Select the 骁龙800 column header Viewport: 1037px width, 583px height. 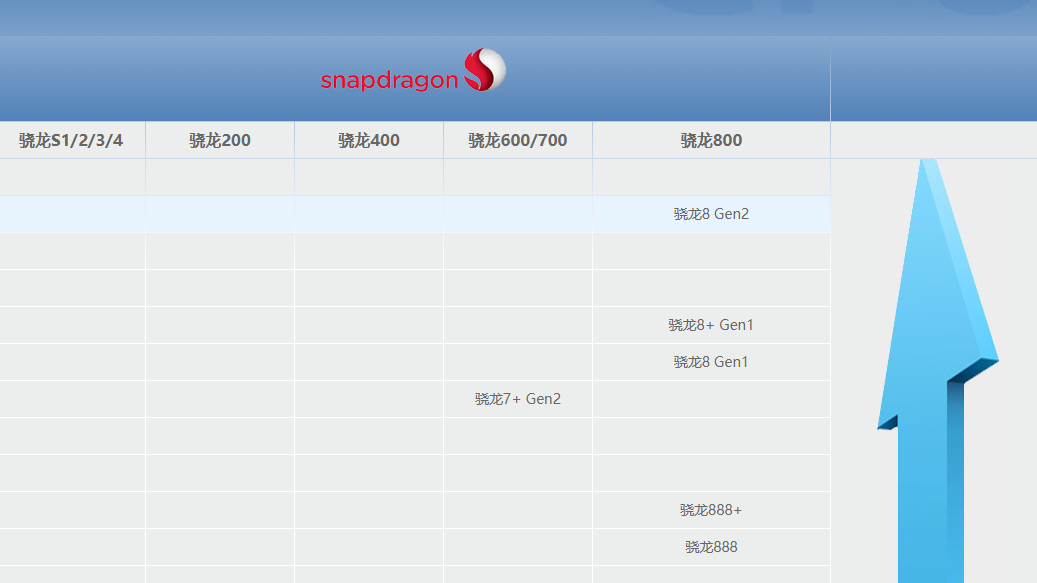click(x=711, y=140)
